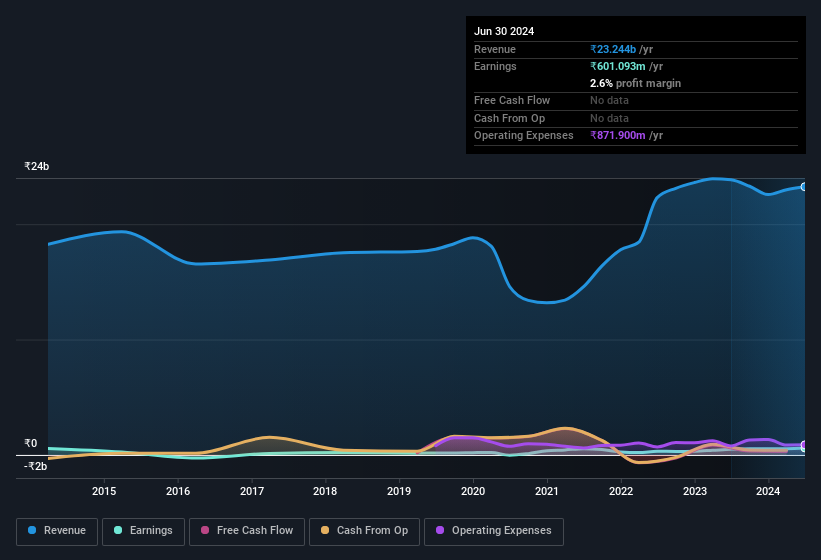Click the 2021 x-axis label
Screen dimensions: 821x560
547,491
